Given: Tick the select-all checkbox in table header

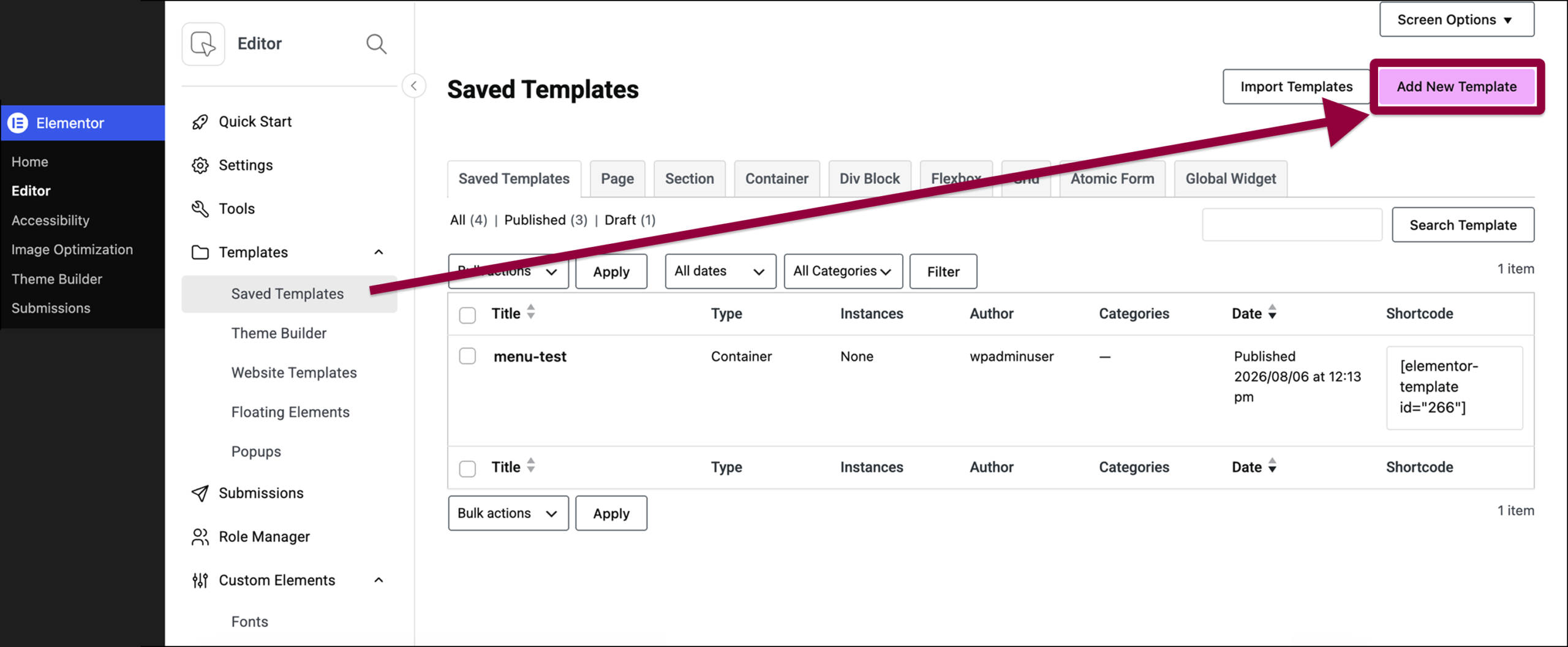Looking at the screenshot, I should (467, 315).
